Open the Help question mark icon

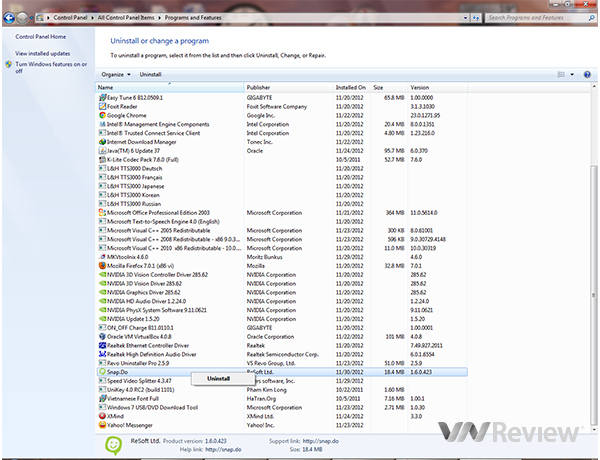587,75
